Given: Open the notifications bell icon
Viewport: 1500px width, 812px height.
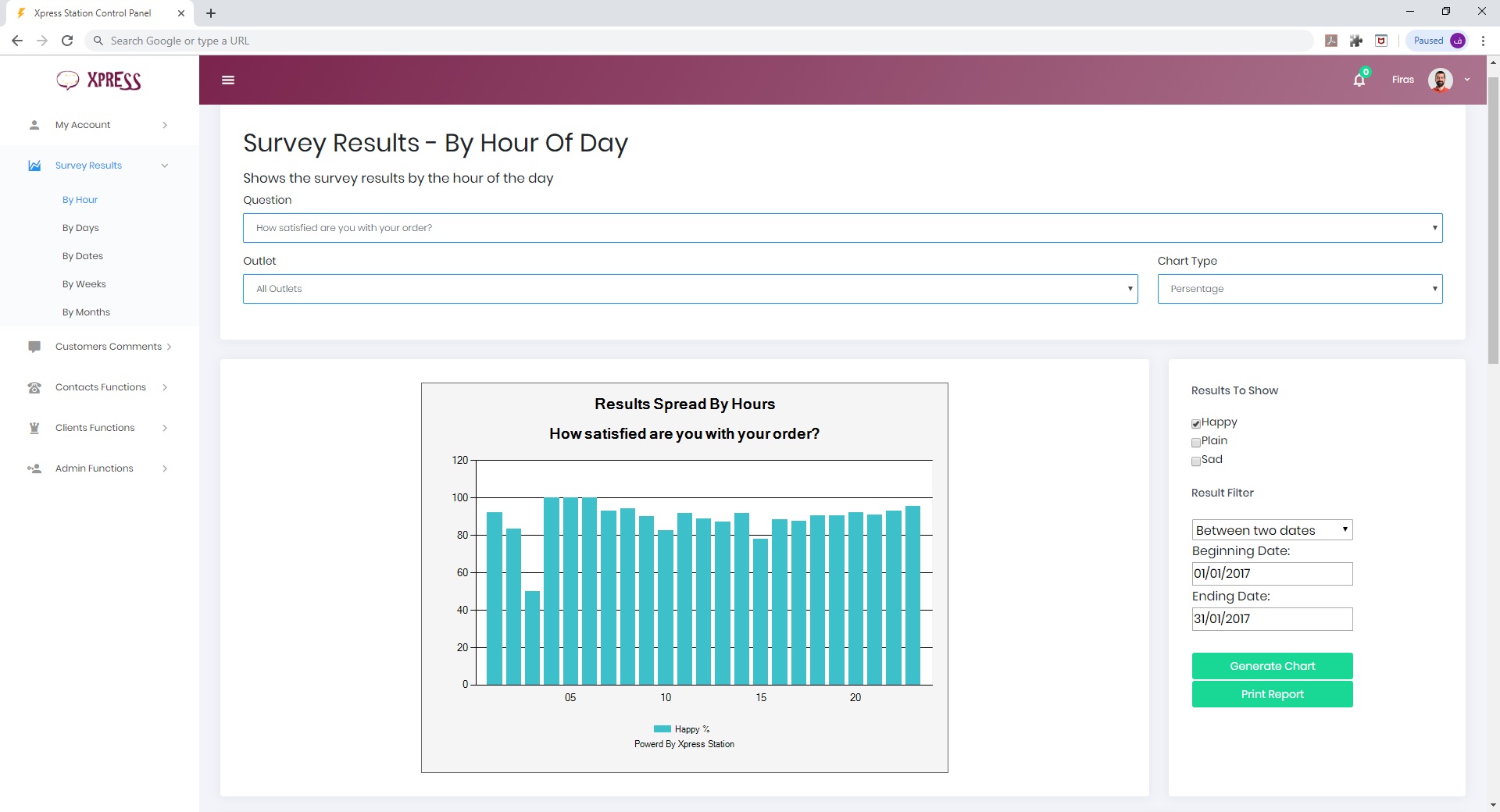Looking at the screenshot, I should click(1359, 80).
